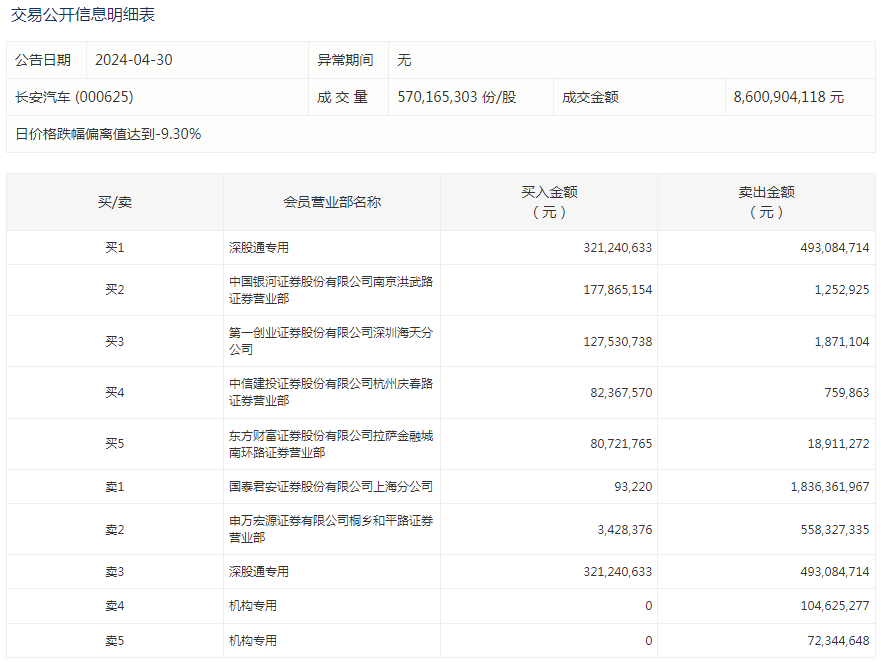Click the 成交金额 value 8,600,904,118 元

pos(788,97)
